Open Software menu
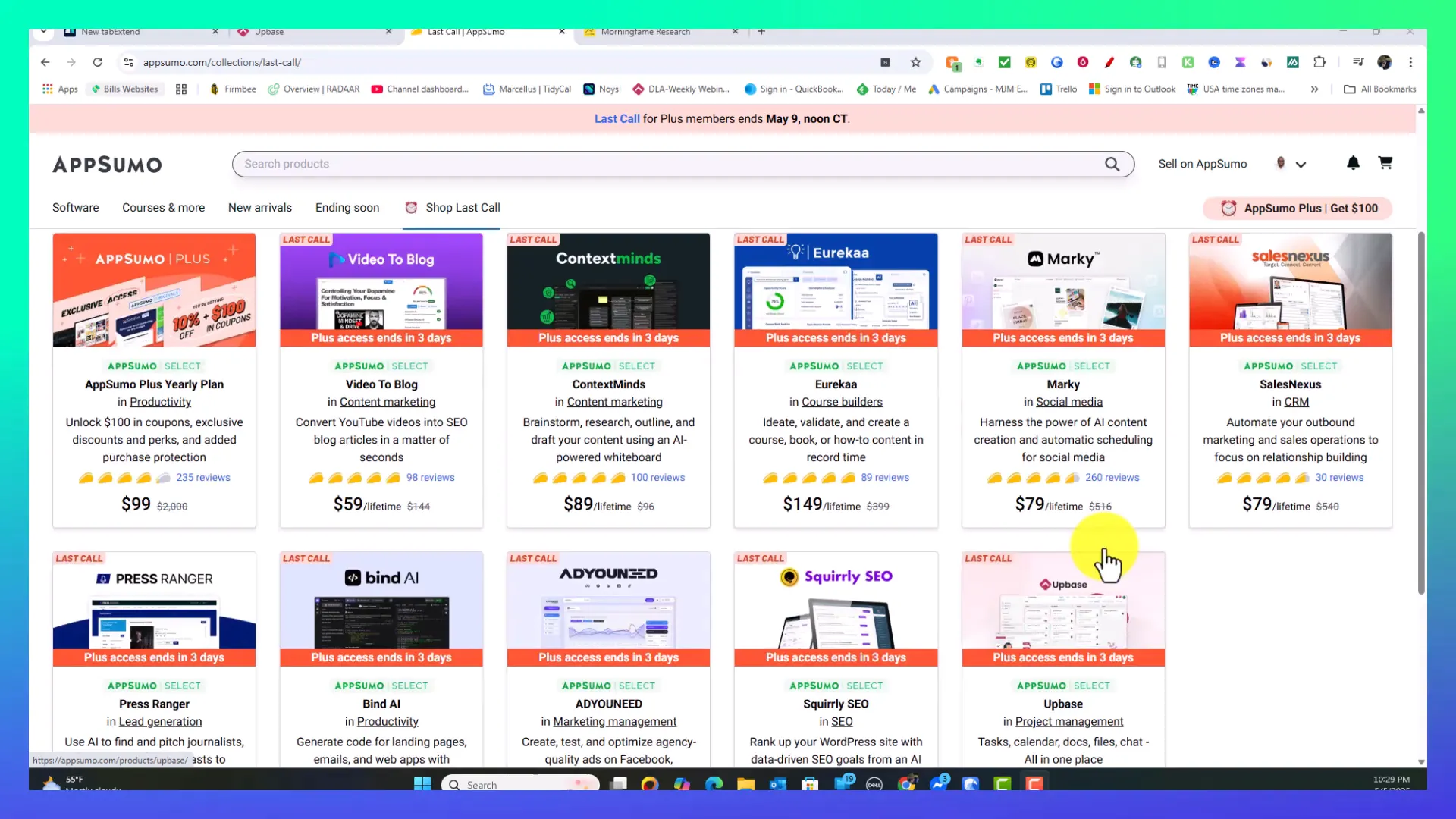Screen dimensions: 1456x819 pos(75,208)
